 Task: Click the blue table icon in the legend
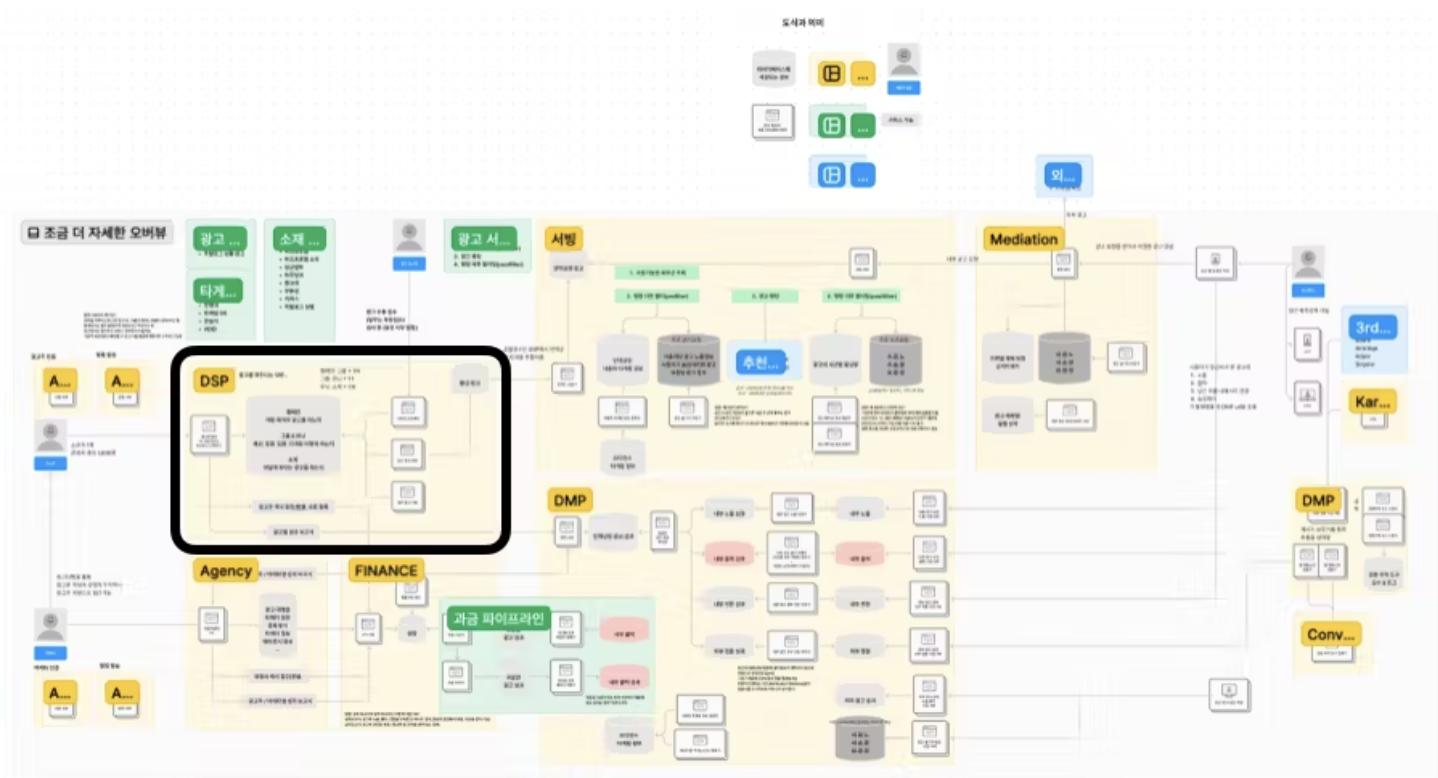coord(830,175)
